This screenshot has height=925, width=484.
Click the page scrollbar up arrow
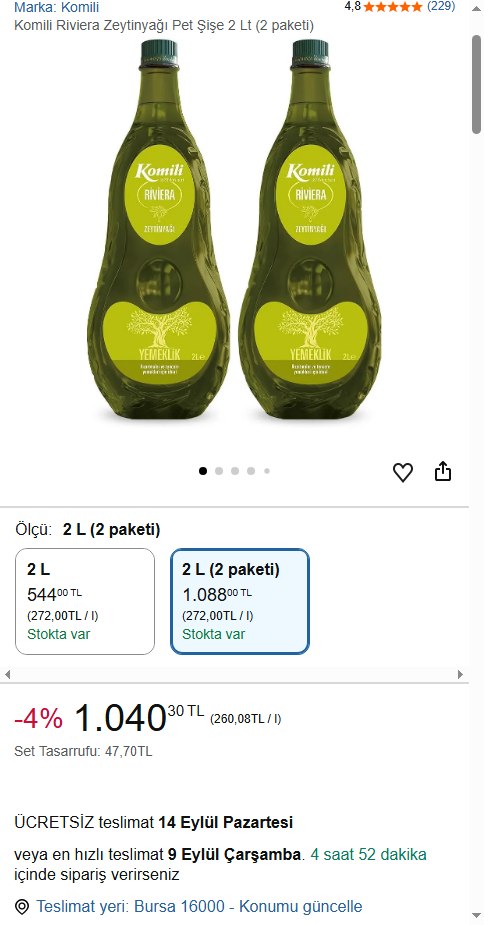pos(476,8)
